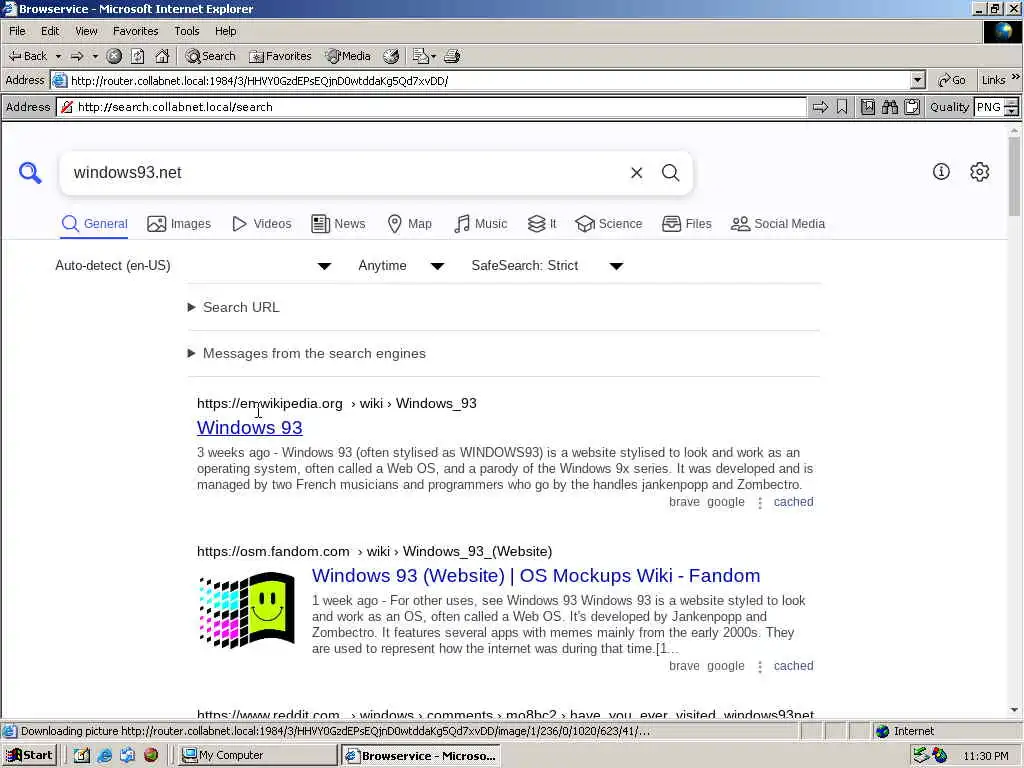Open the History toolbar icon

point(391,56)
